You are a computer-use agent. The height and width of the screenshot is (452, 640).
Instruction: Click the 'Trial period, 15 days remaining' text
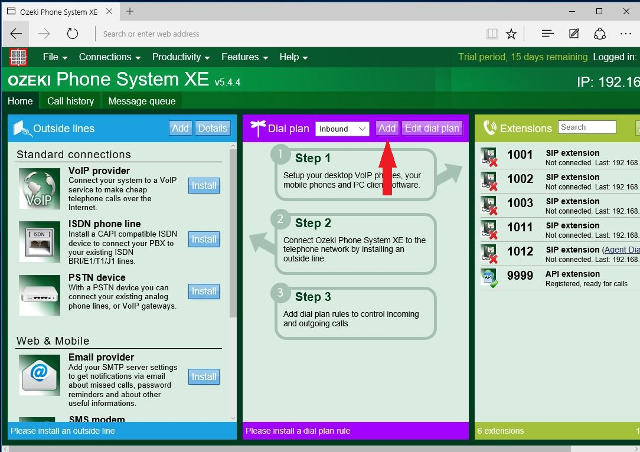click(x=522, y=57)
